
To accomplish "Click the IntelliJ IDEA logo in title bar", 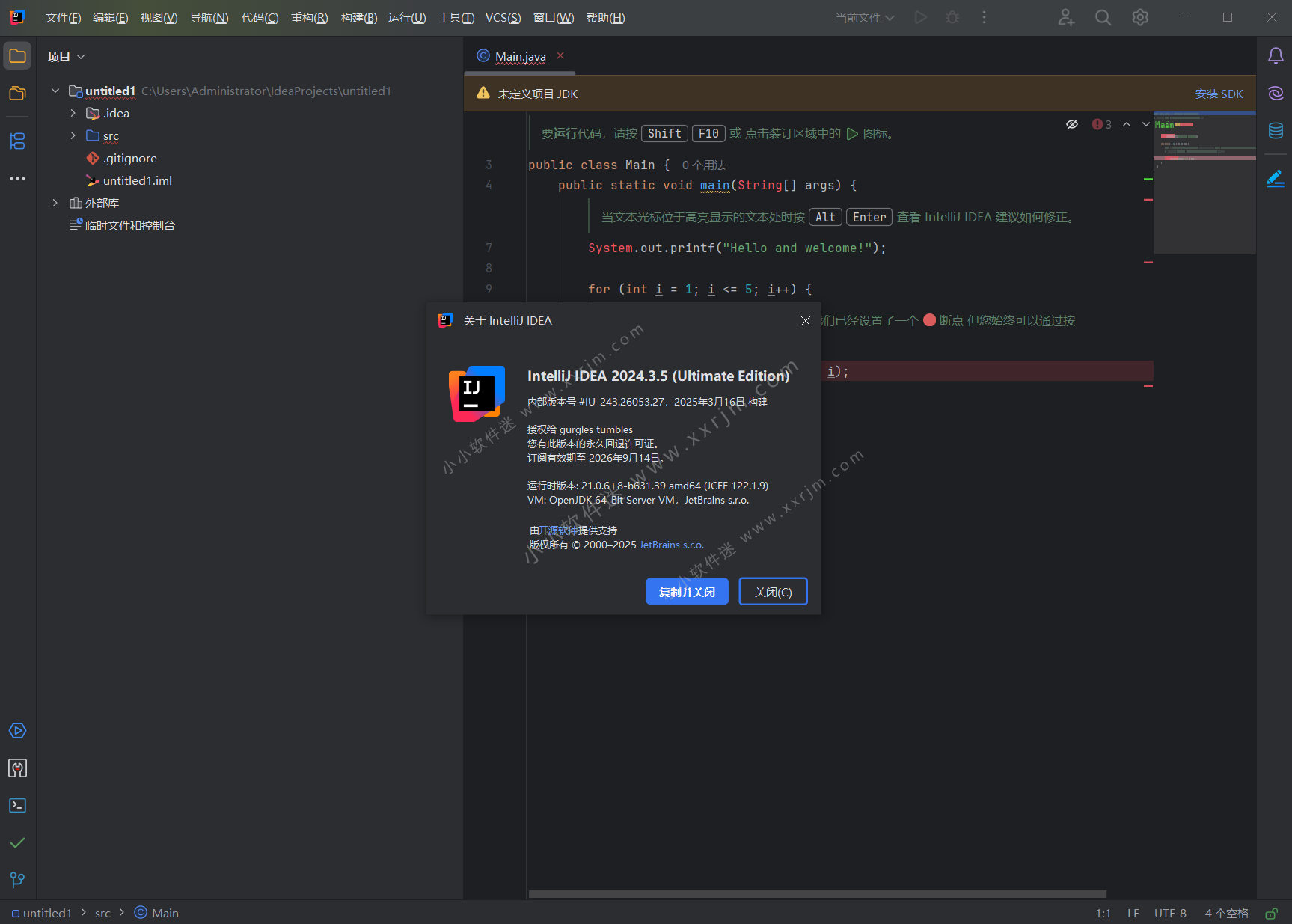I will pyautogui.click(x=17, y=17).
